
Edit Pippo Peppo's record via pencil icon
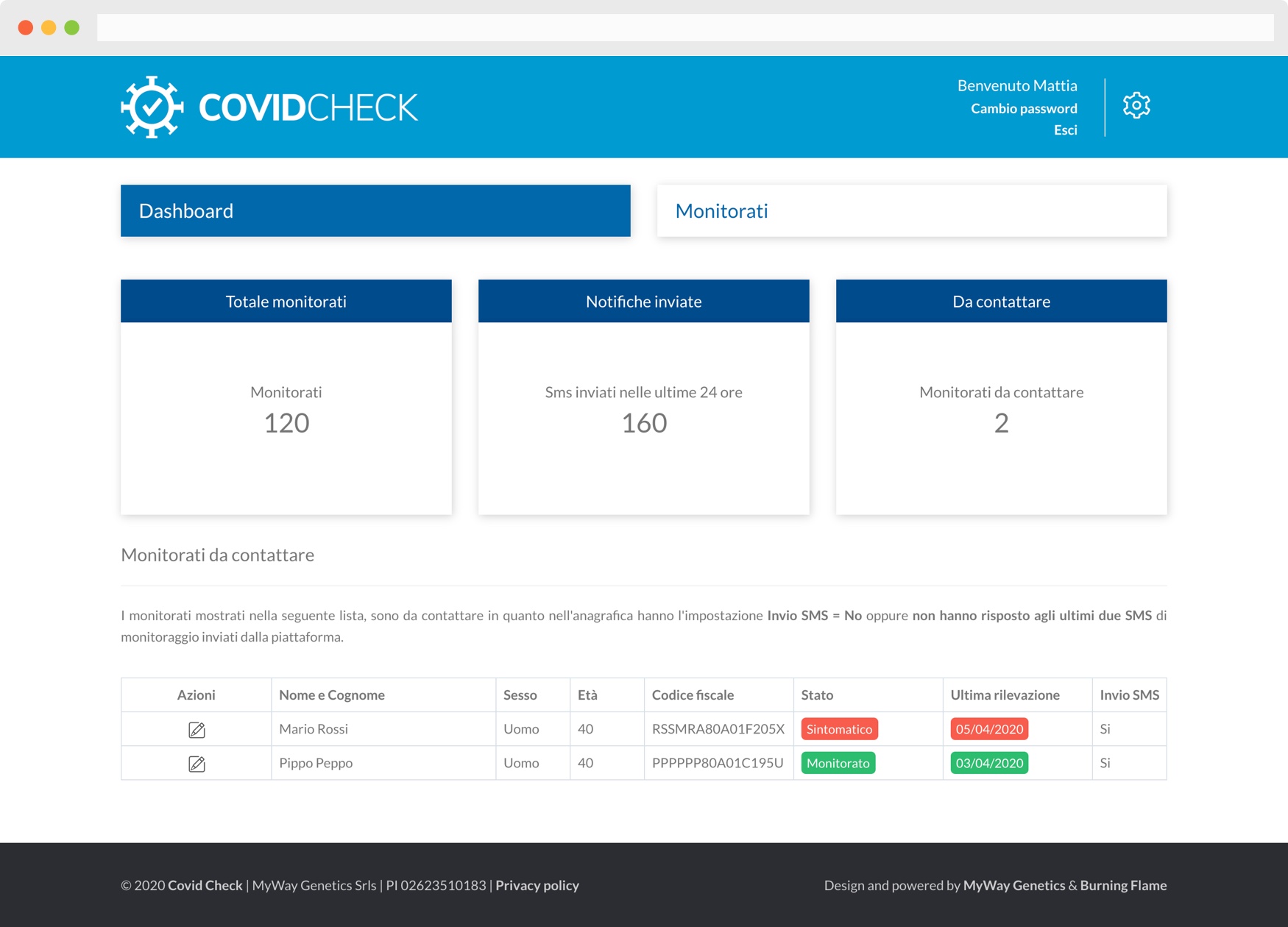click(197, 763)
